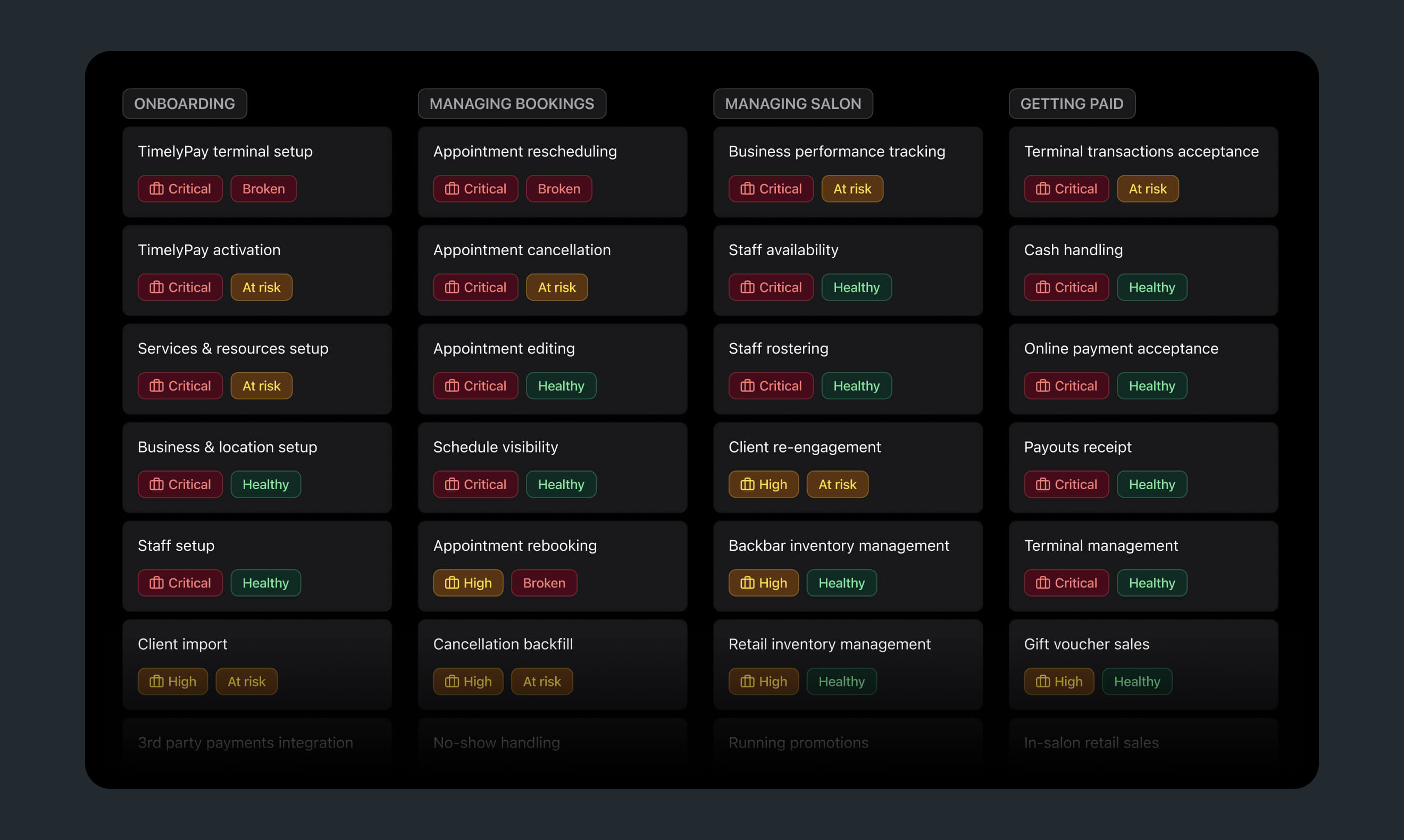The width and height of the screenshot is (1404, 840).
Task: Click At risk status on TimelyPay activation
Action: (261, 288)
